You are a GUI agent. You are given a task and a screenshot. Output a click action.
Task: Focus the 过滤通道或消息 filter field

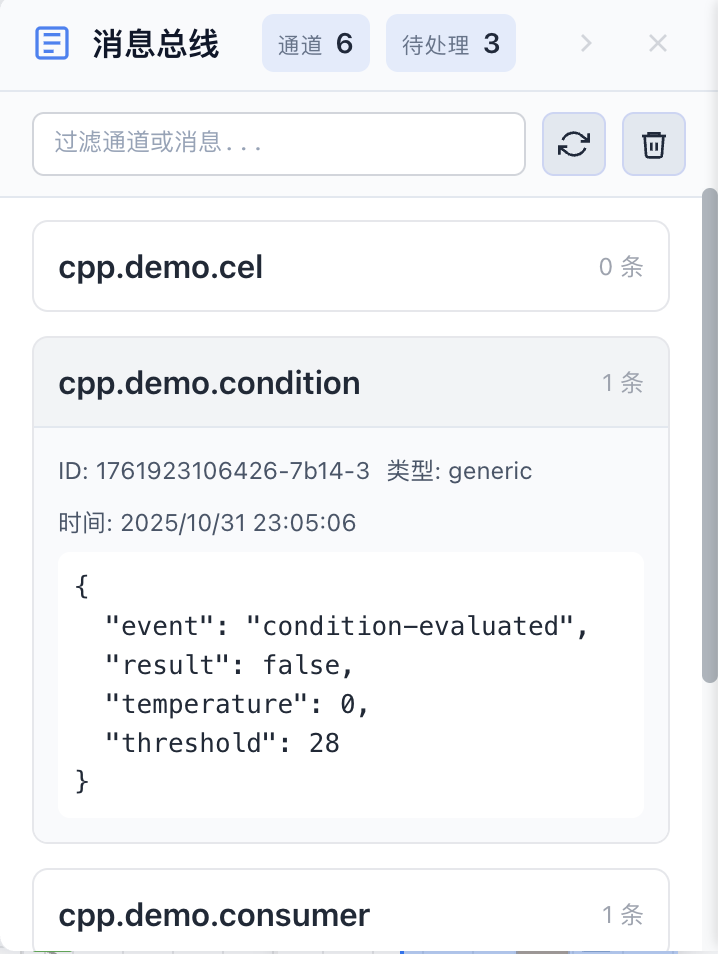pyautogui.click(x=279, y=144)
